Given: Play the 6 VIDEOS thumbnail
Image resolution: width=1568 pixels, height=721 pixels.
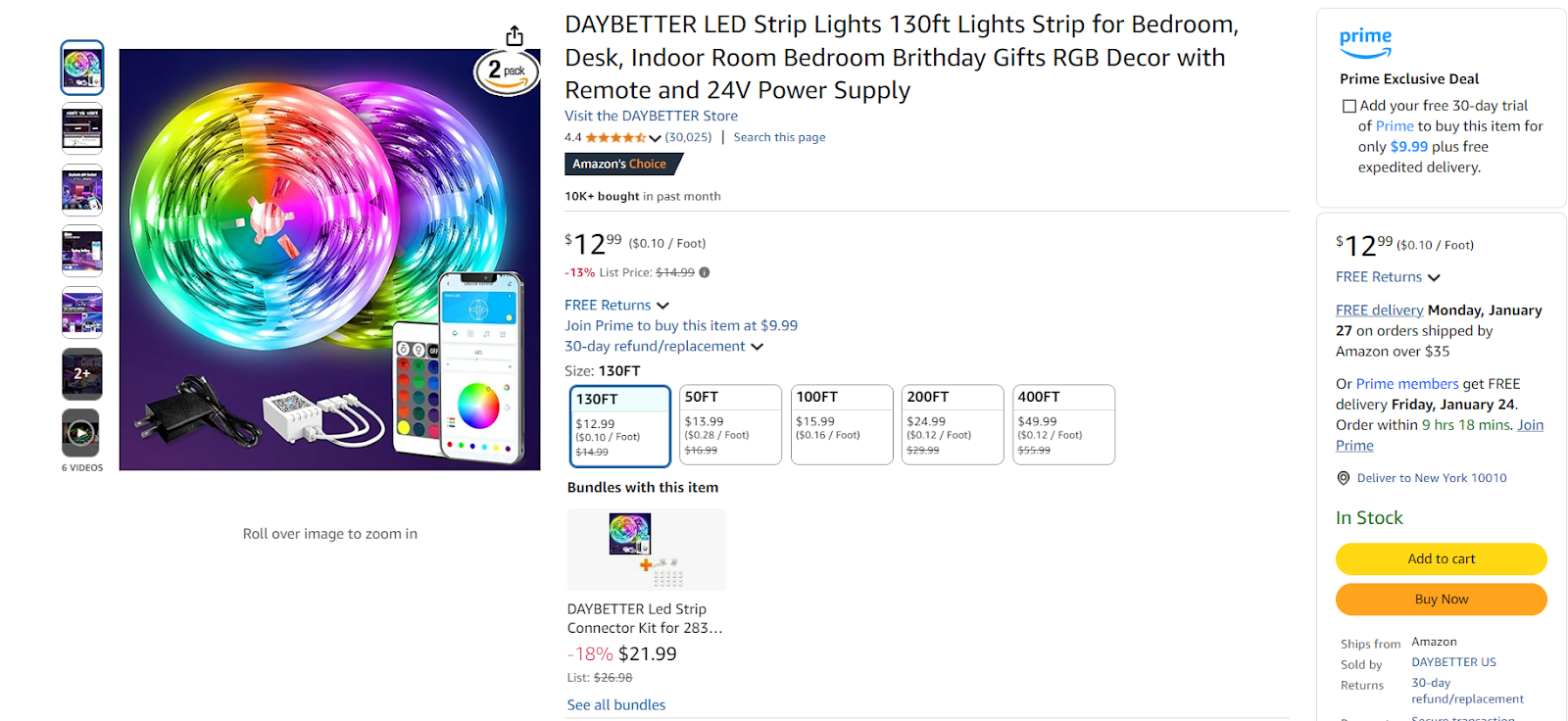Looking at the screenshot, I should click(x=81, y=433).
